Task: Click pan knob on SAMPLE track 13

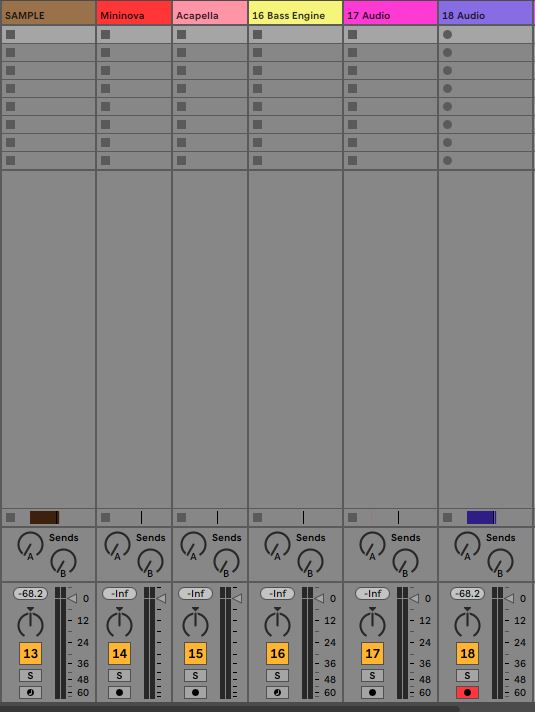Action: coord(30,623)
